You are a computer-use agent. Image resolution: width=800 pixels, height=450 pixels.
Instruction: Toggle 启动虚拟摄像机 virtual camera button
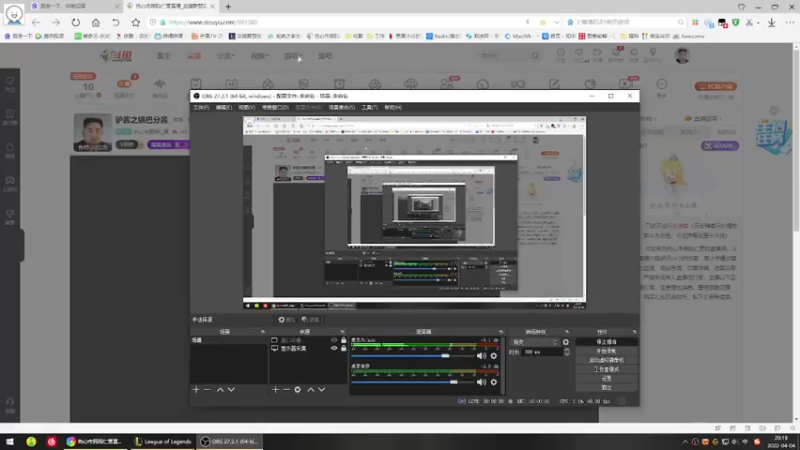[606, 360]
